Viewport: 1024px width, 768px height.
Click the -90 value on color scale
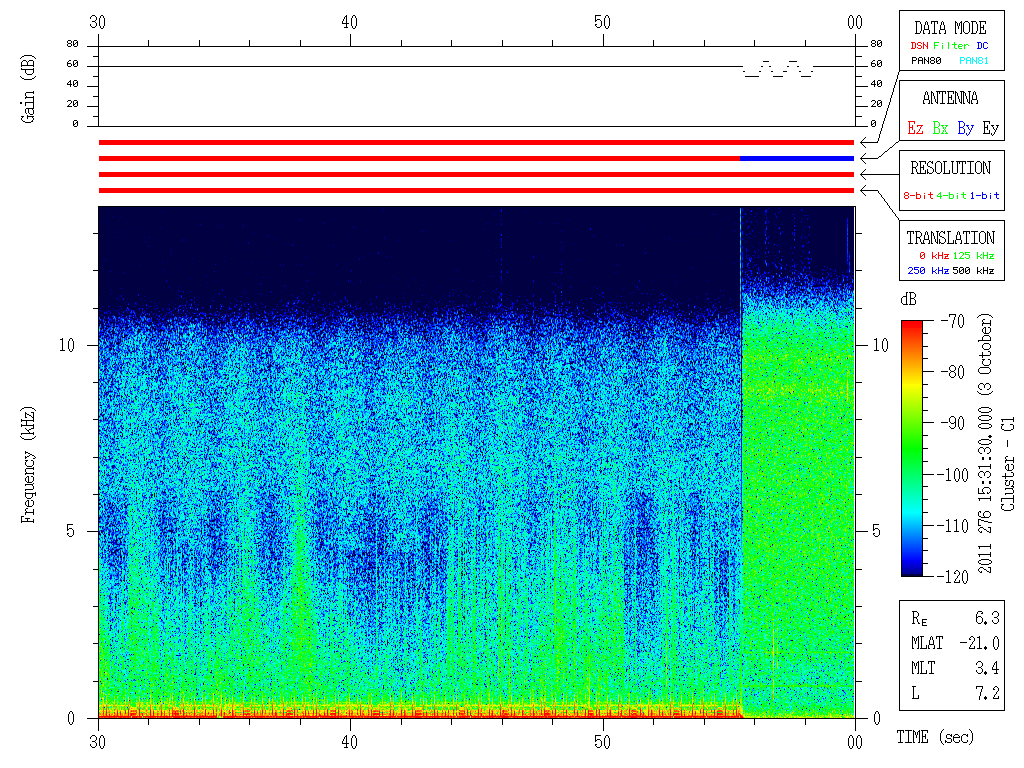tap(953, 423)
